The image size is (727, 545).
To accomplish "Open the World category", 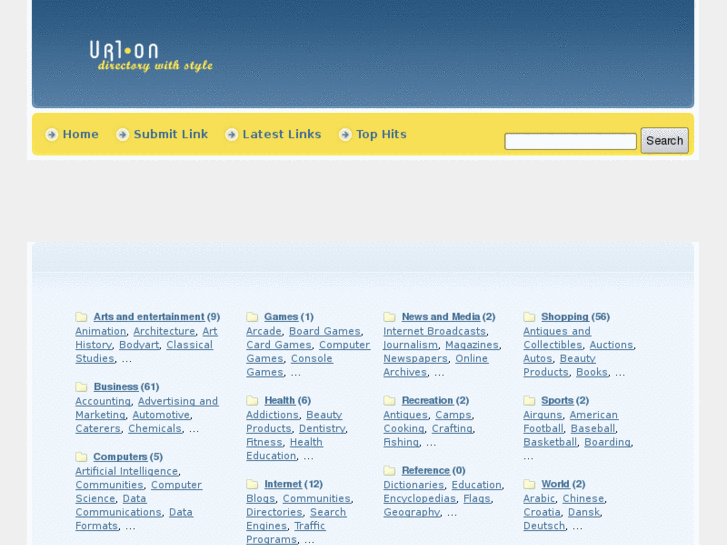I will tap(555, 484).
